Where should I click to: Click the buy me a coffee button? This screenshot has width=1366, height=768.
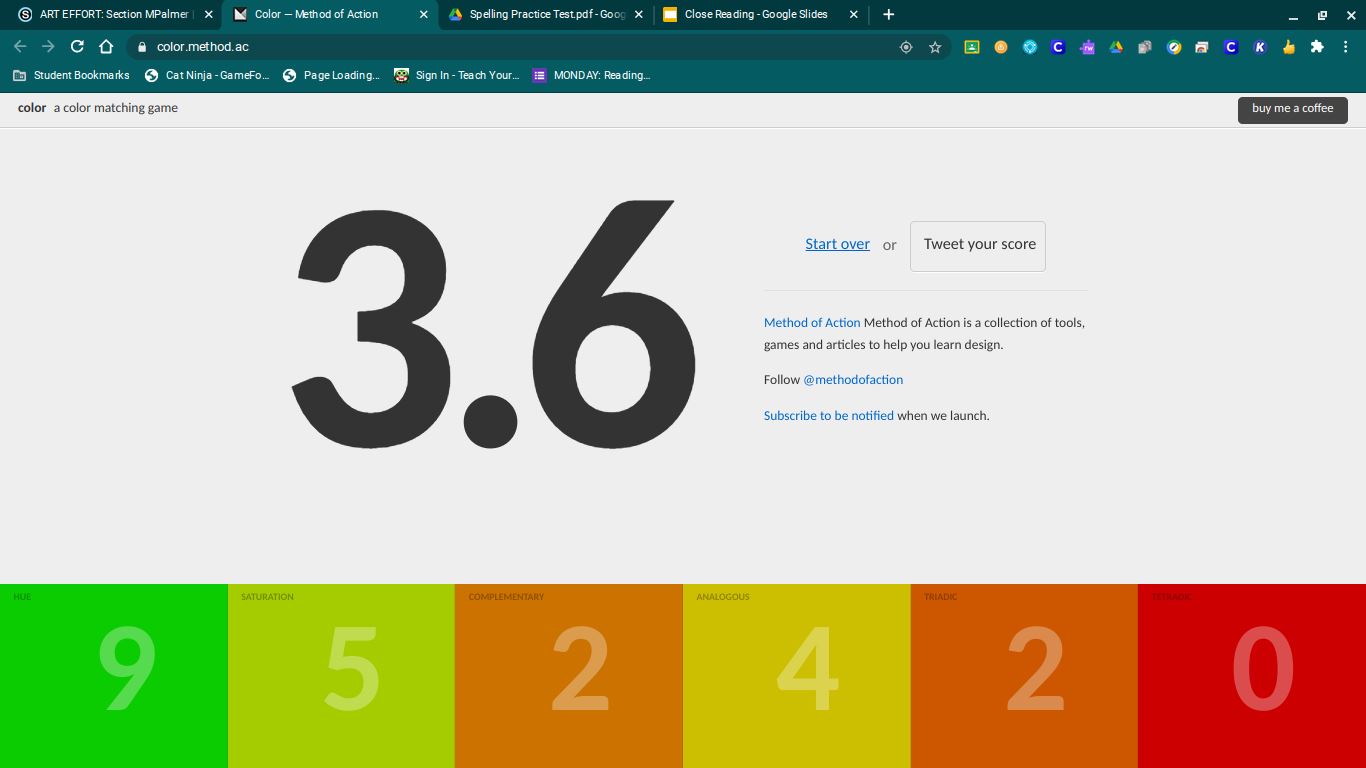pos(1292,109)
